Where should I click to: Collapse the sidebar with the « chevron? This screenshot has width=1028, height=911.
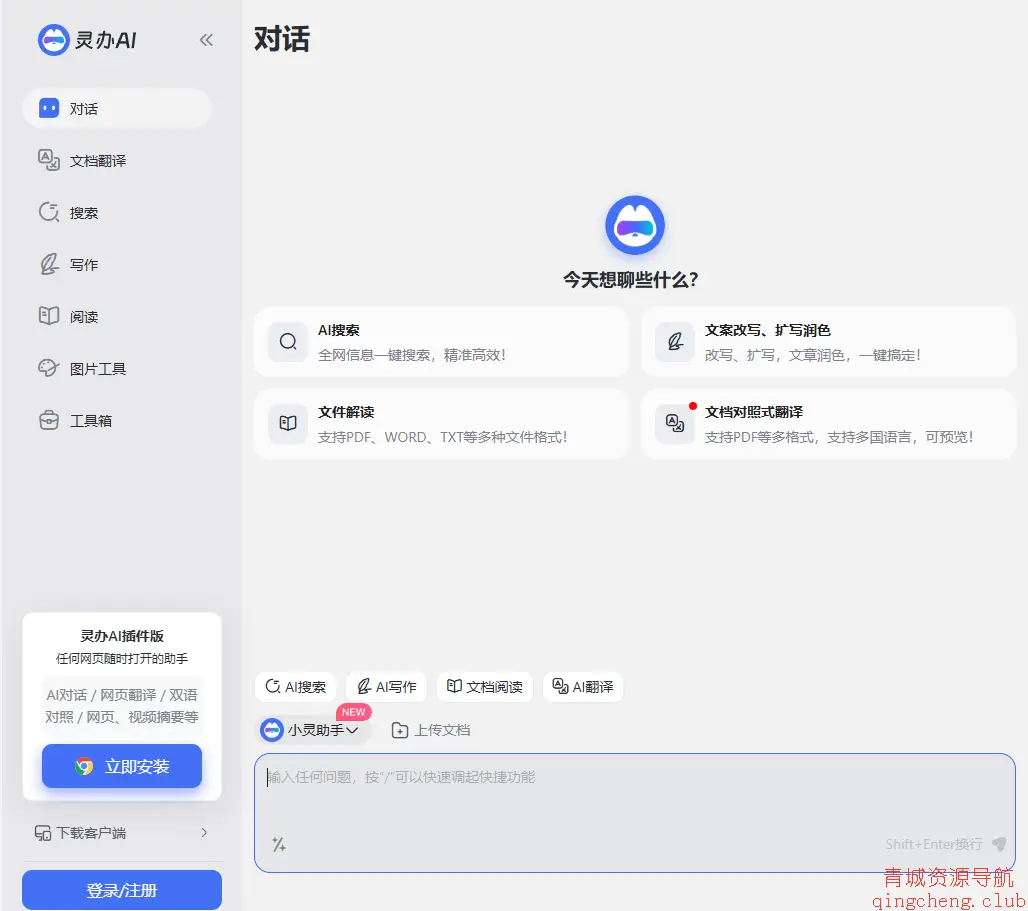click(x=206, y=40)
